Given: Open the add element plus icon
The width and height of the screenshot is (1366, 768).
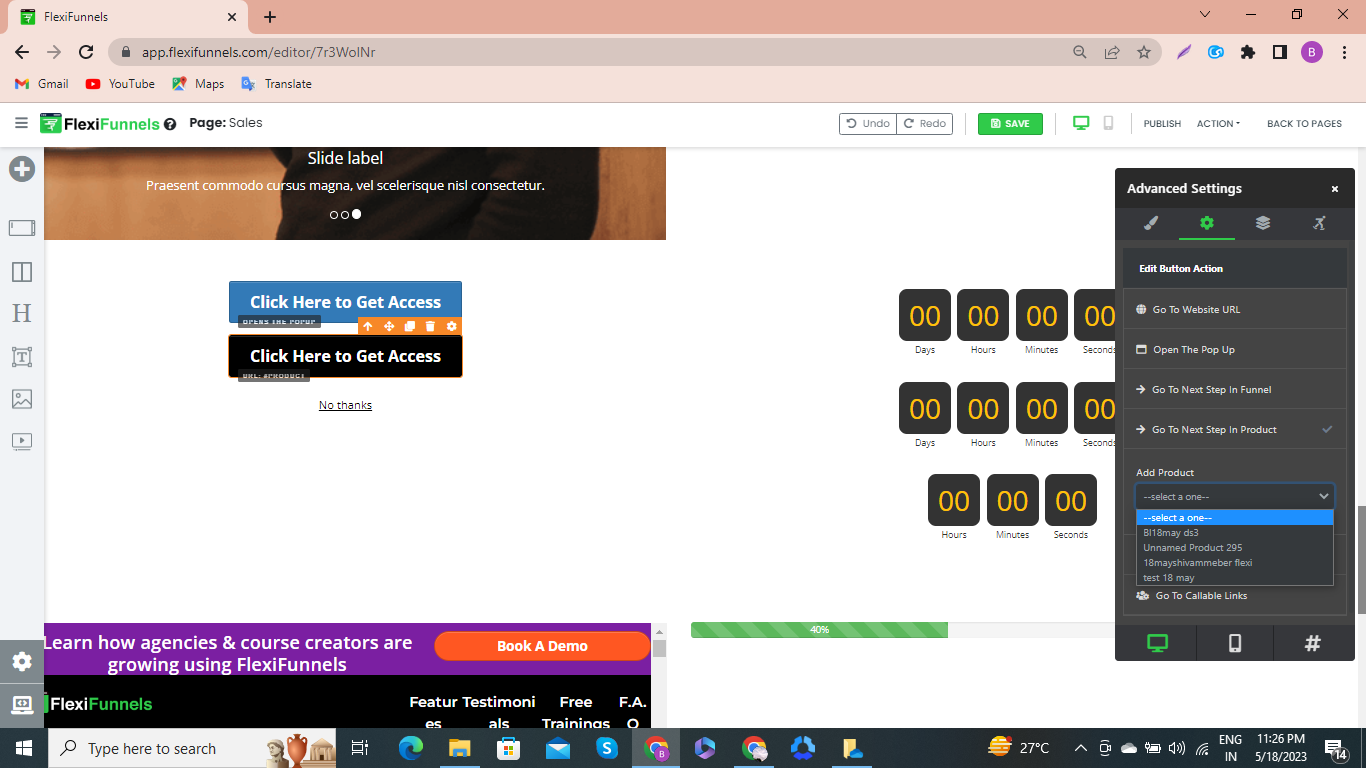Looking at the screenshot, I should pos(22,169).
